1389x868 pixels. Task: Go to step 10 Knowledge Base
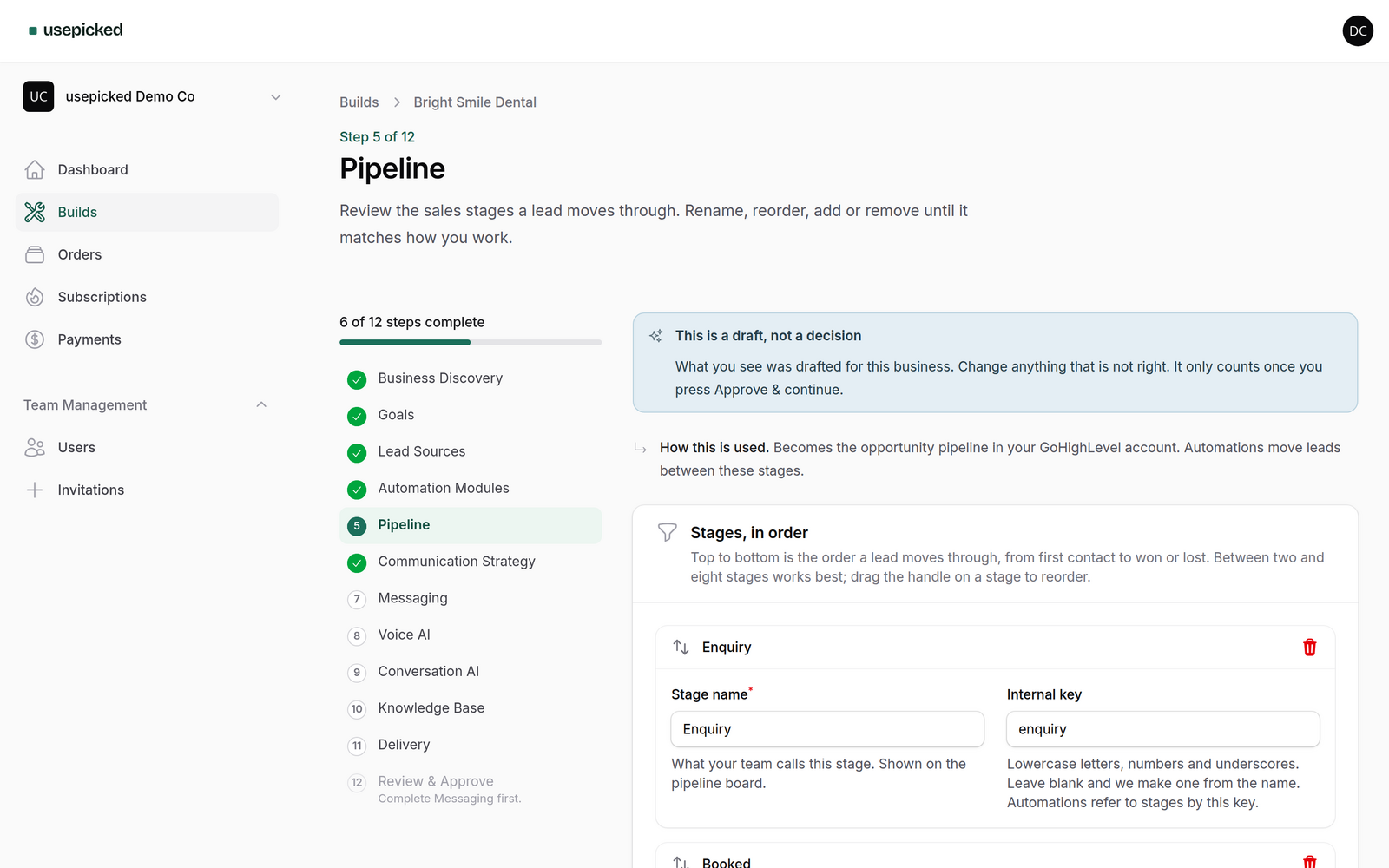pos(471,708)
